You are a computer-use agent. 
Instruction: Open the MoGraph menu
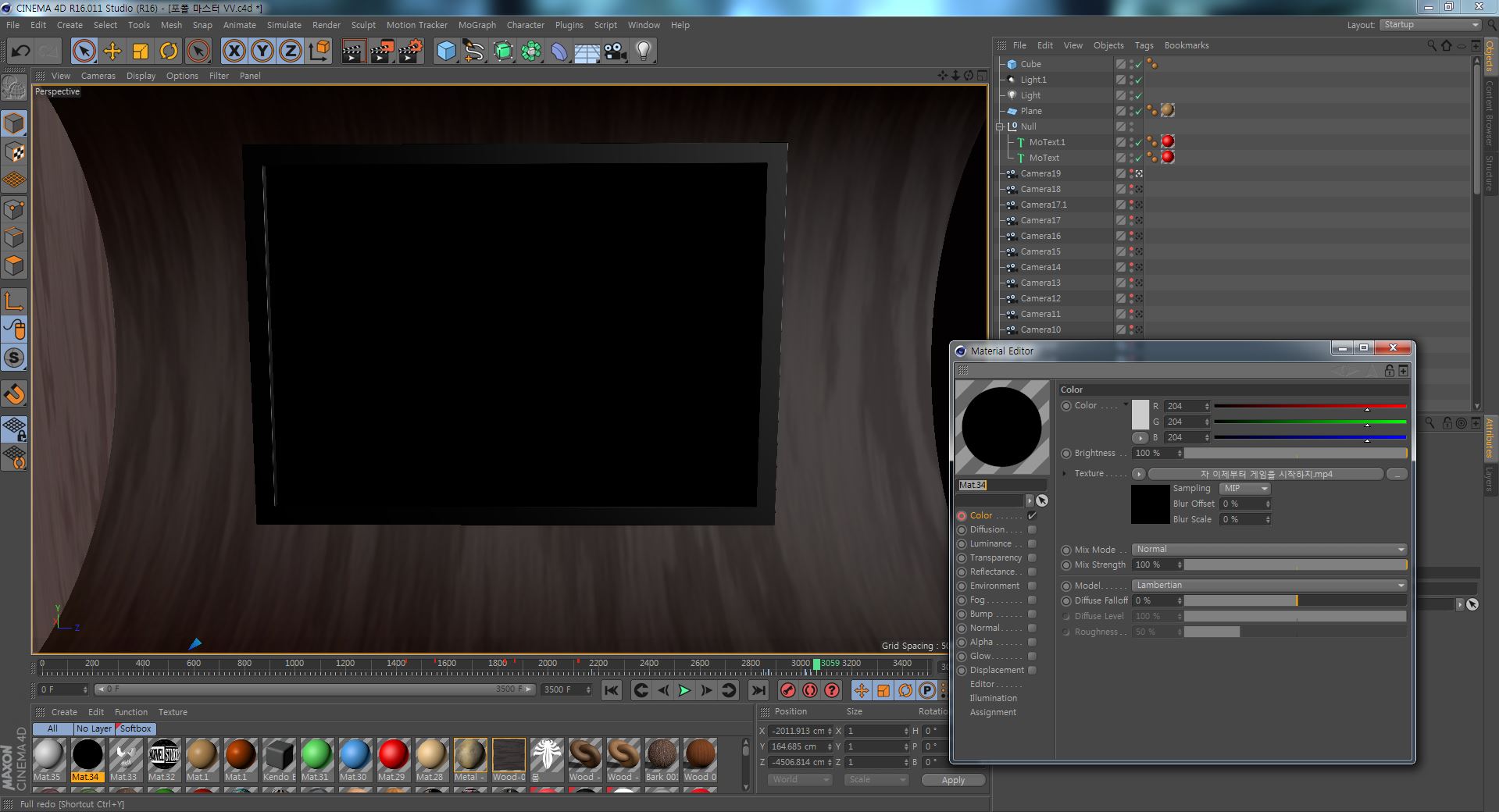coord(476,25)
